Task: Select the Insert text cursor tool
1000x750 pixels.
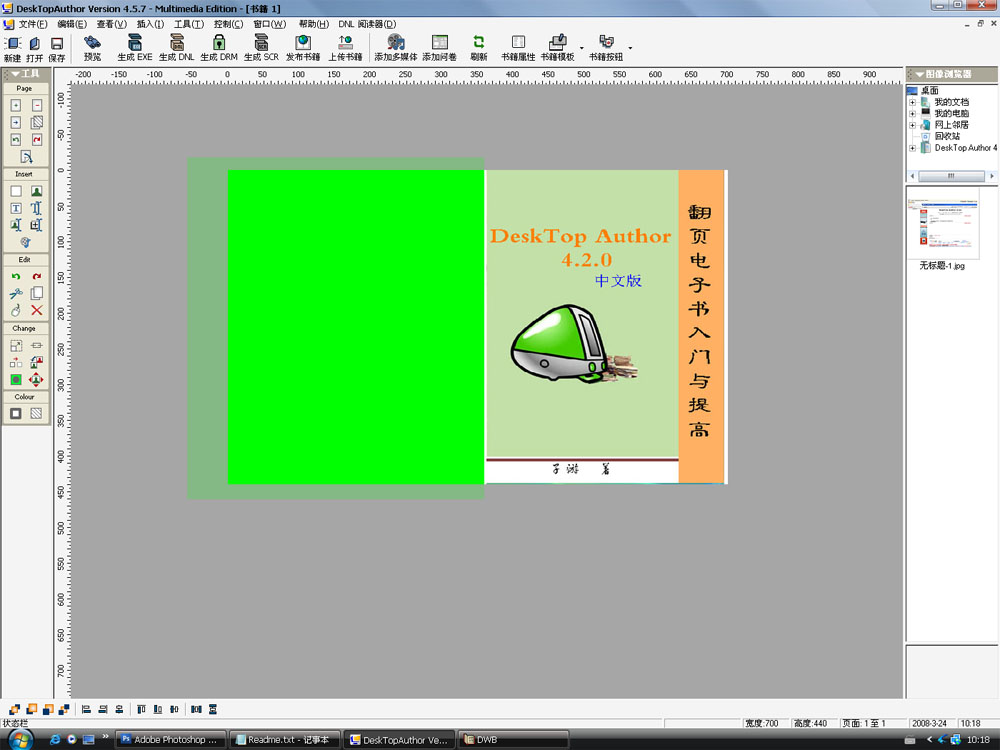Action: click(37, 208)
